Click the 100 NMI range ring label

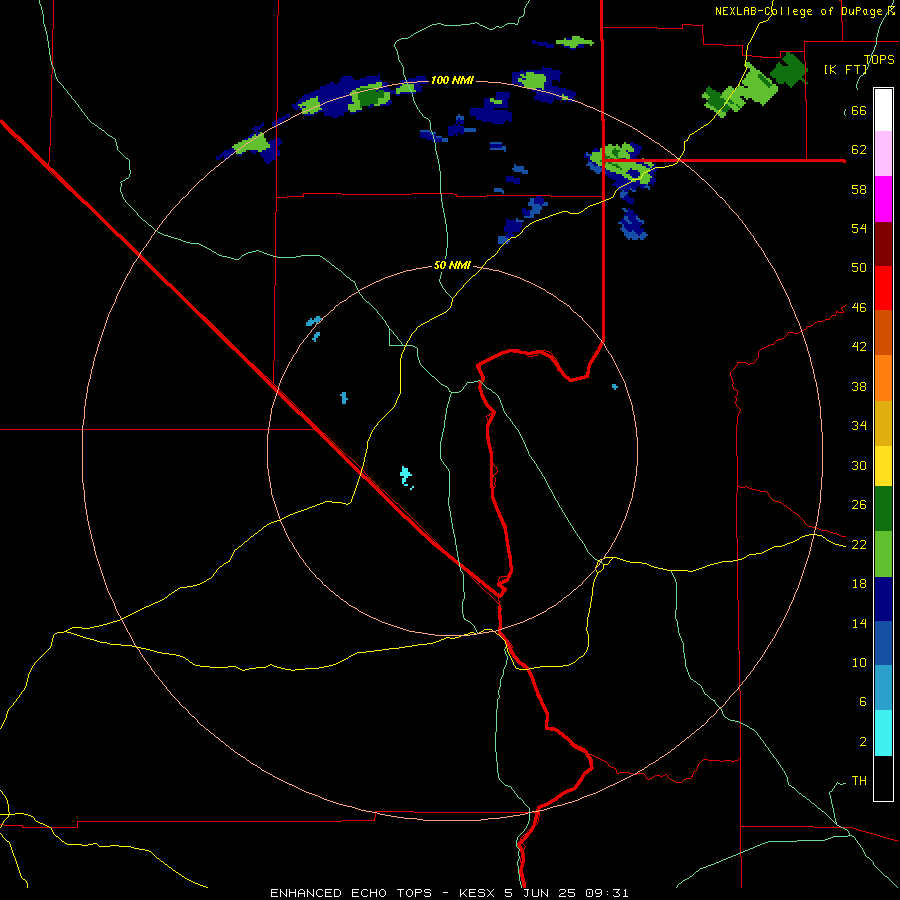click(x=452, y=80)
